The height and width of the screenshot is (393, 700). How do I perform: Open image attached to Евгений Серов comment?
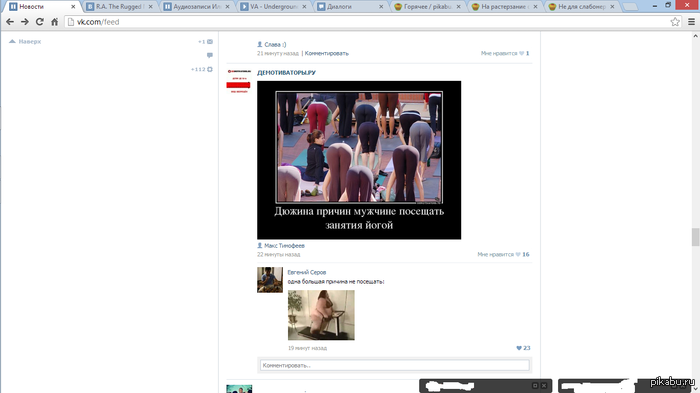321,315
